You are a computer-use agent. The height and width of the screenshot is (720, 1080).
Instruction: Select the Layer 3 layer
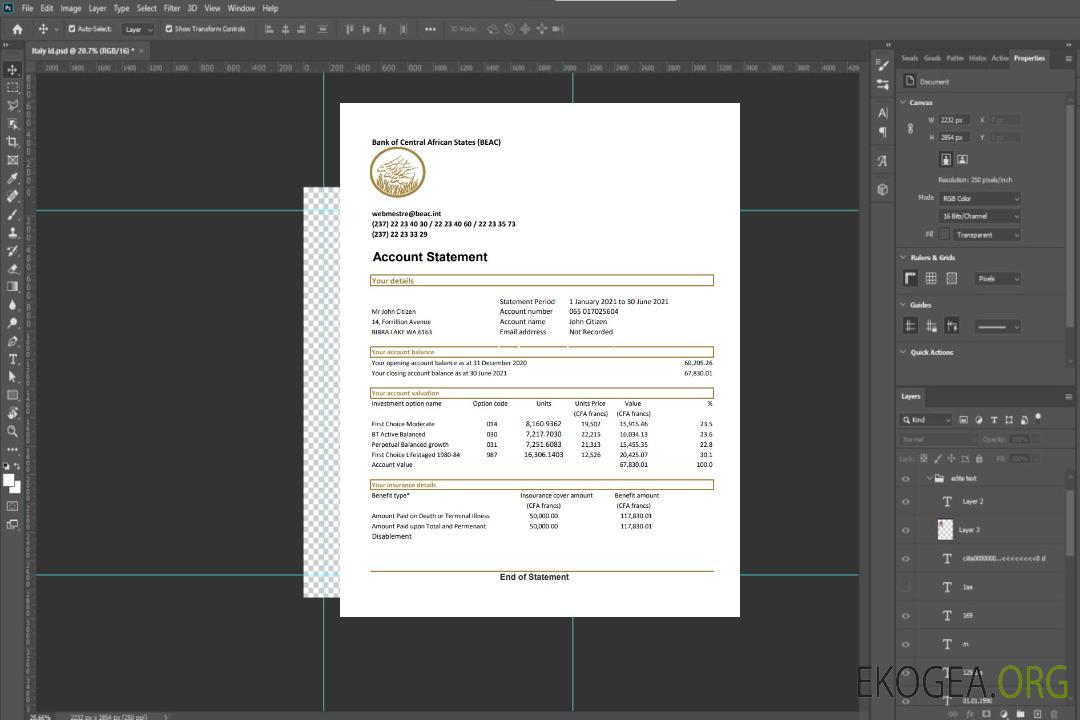pyautogui.click(x=970, y=530)
